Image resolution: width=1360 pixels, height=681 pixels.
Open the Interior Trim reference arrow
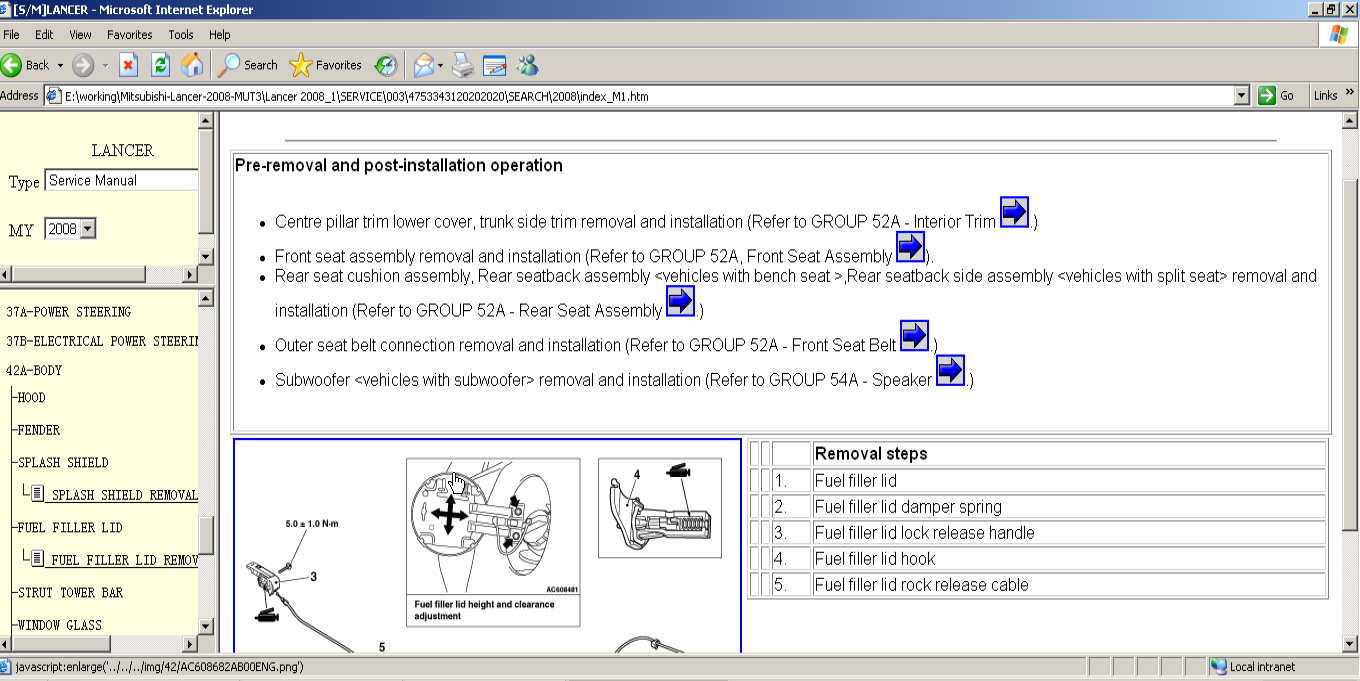coord(1014,212)
